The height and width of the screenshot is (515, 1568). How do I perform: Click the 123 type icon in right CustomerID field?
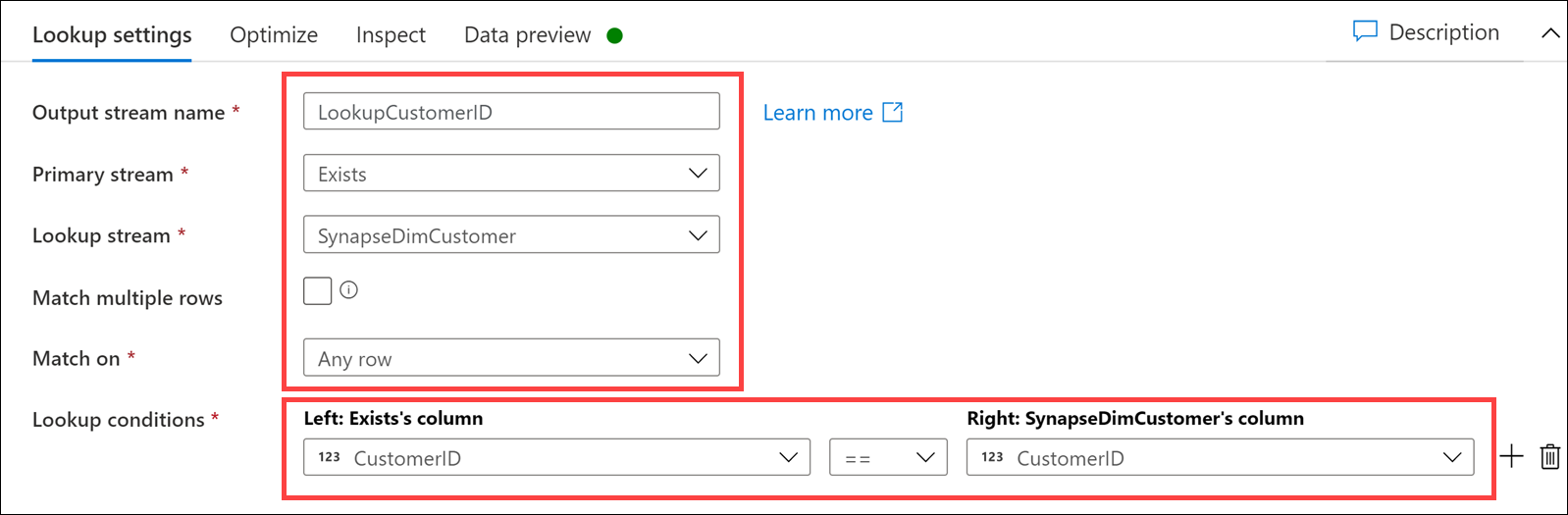(x=992, y=457)
